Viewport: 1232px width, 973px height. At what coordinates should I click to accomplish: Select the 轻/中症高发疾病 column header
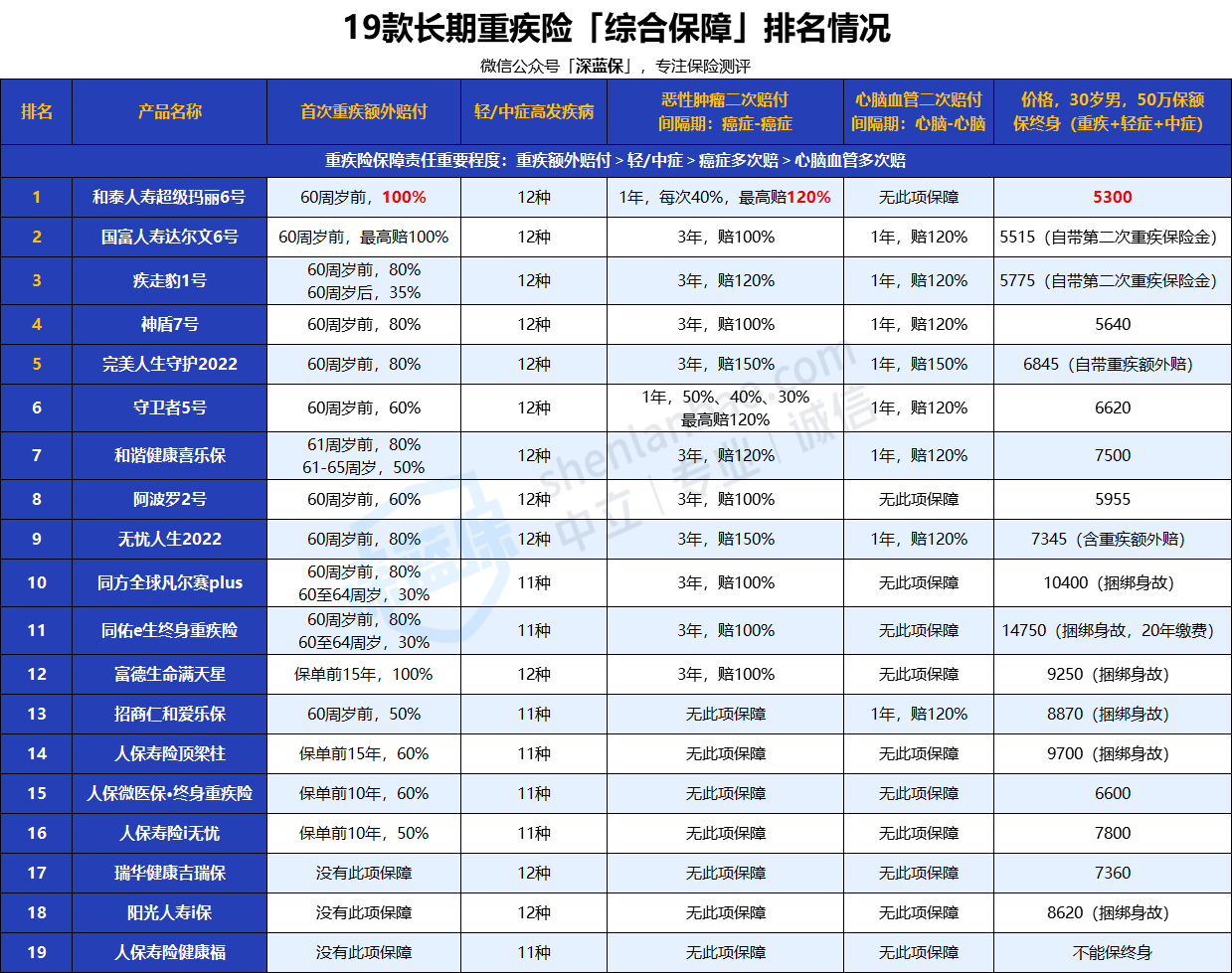tap(534, 111)
